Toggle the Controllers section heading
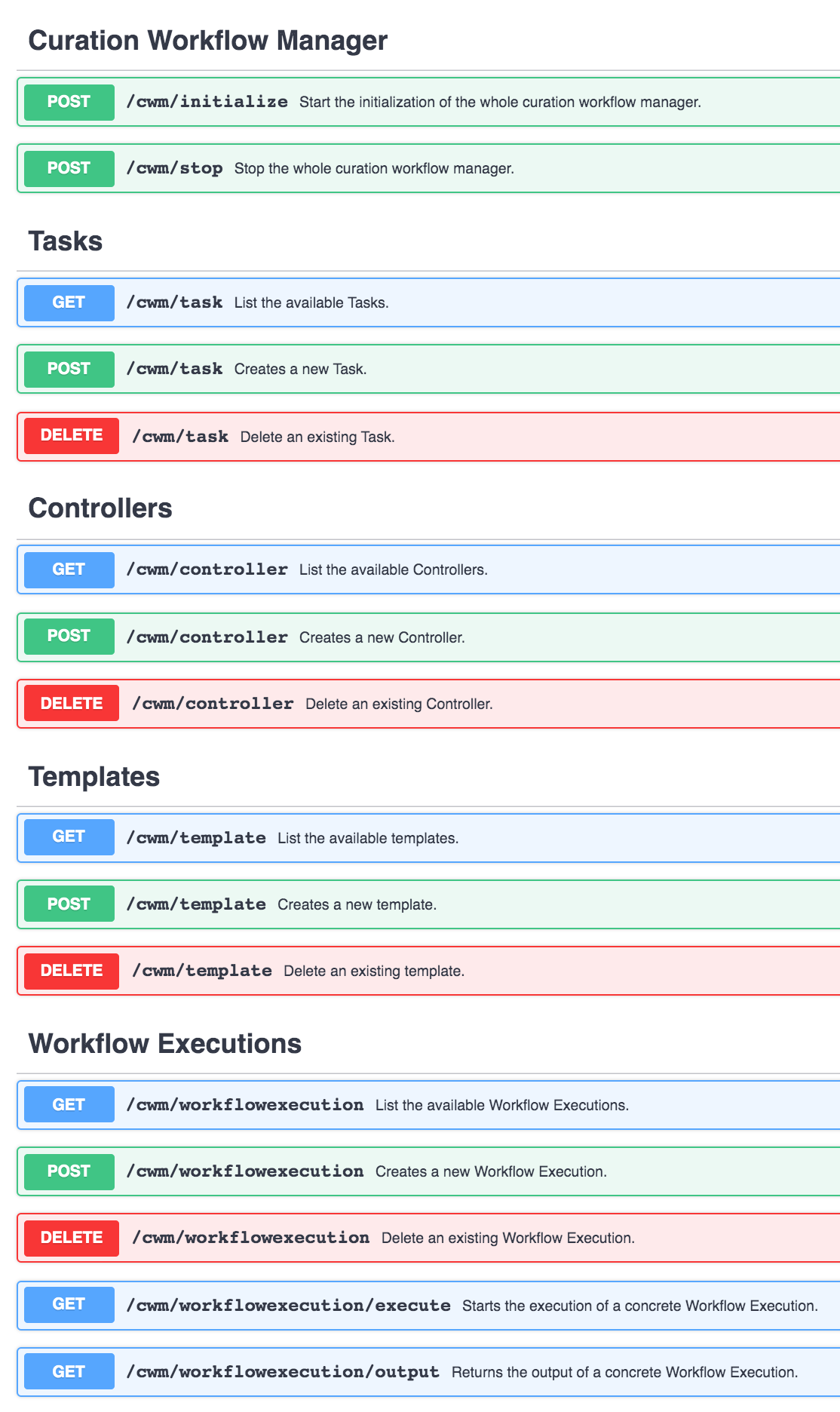 pyautogui.click(x=100, y=508)
